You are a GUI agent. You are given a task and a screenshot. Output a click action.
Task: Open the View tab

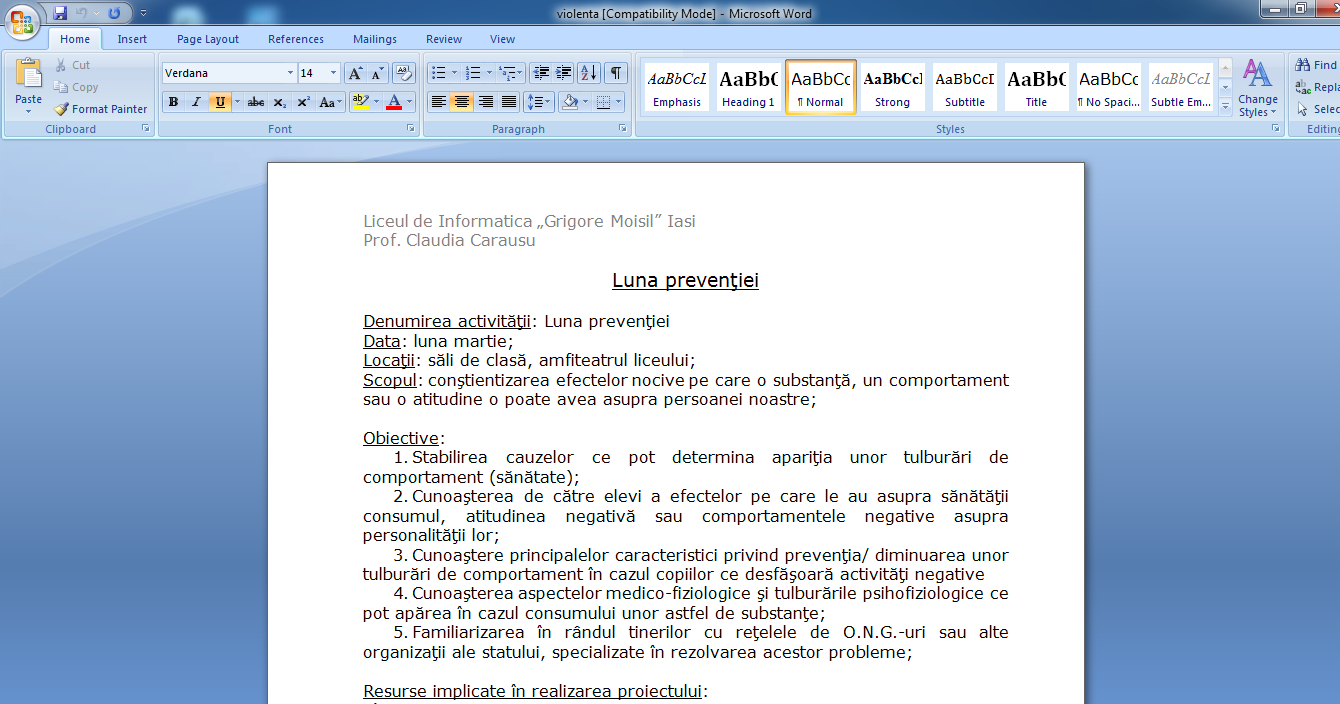pos(502,39)
